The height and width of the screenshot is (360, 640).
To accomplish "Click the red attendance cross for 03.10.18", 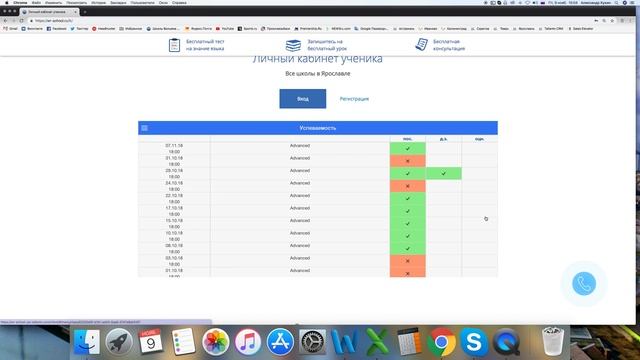I will coord(407,261).
